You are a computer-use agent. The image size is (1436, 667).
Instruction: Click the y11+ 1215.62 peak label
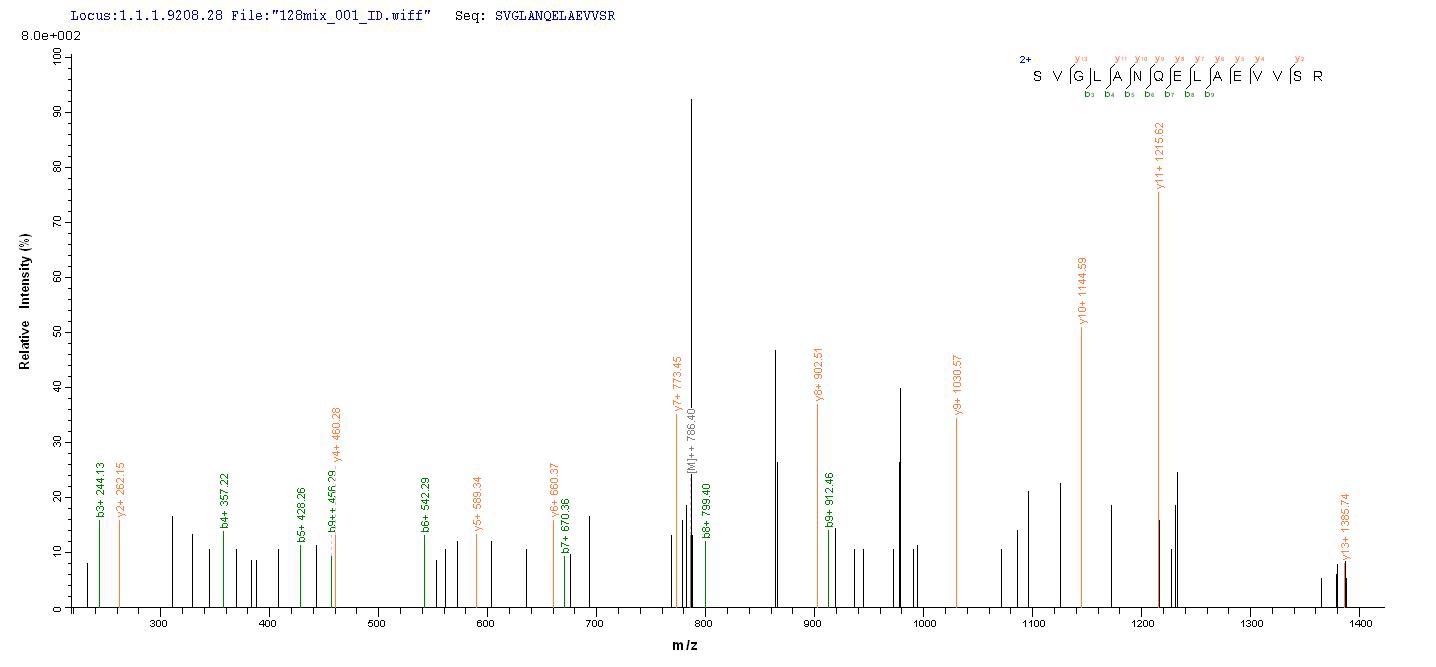tap(1159, 156)
